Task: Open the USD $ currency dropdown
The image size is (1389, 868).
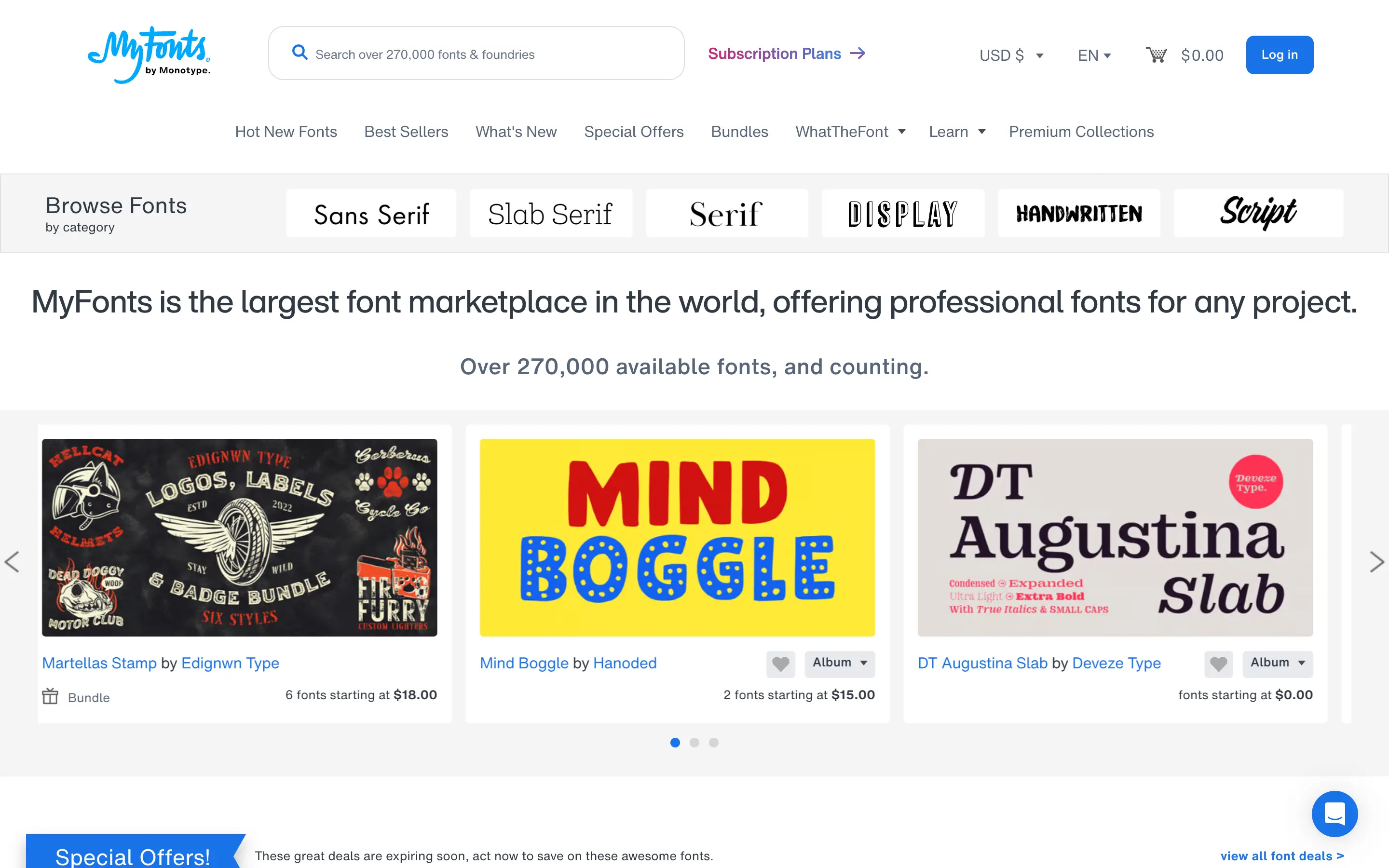Action: coord(1011,55)
